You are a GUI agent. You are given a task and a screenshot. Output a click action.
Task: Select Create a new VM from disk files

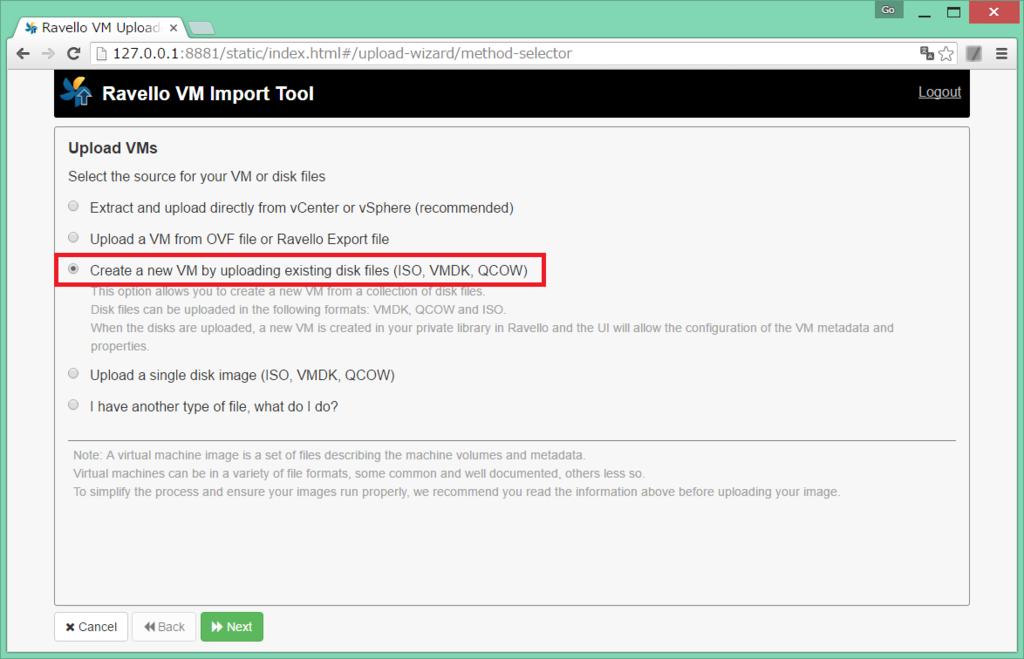tap(74, 269)
